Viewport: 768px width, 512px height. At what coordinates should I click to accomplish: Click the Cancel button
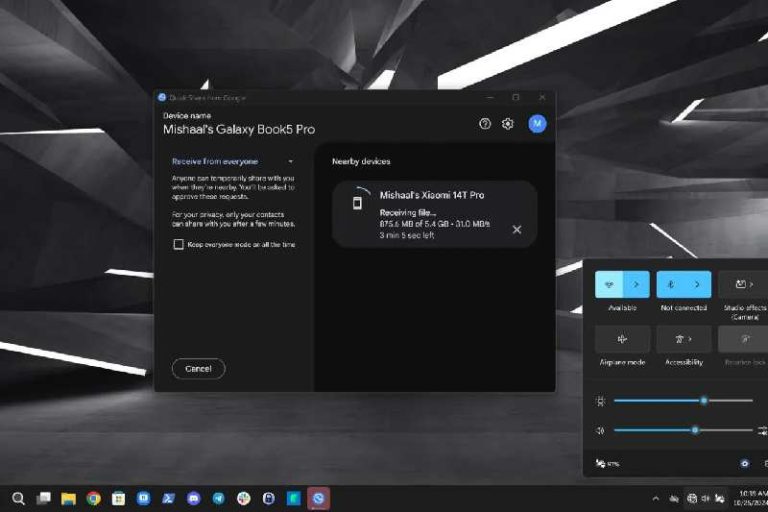(x=198, y=369)
